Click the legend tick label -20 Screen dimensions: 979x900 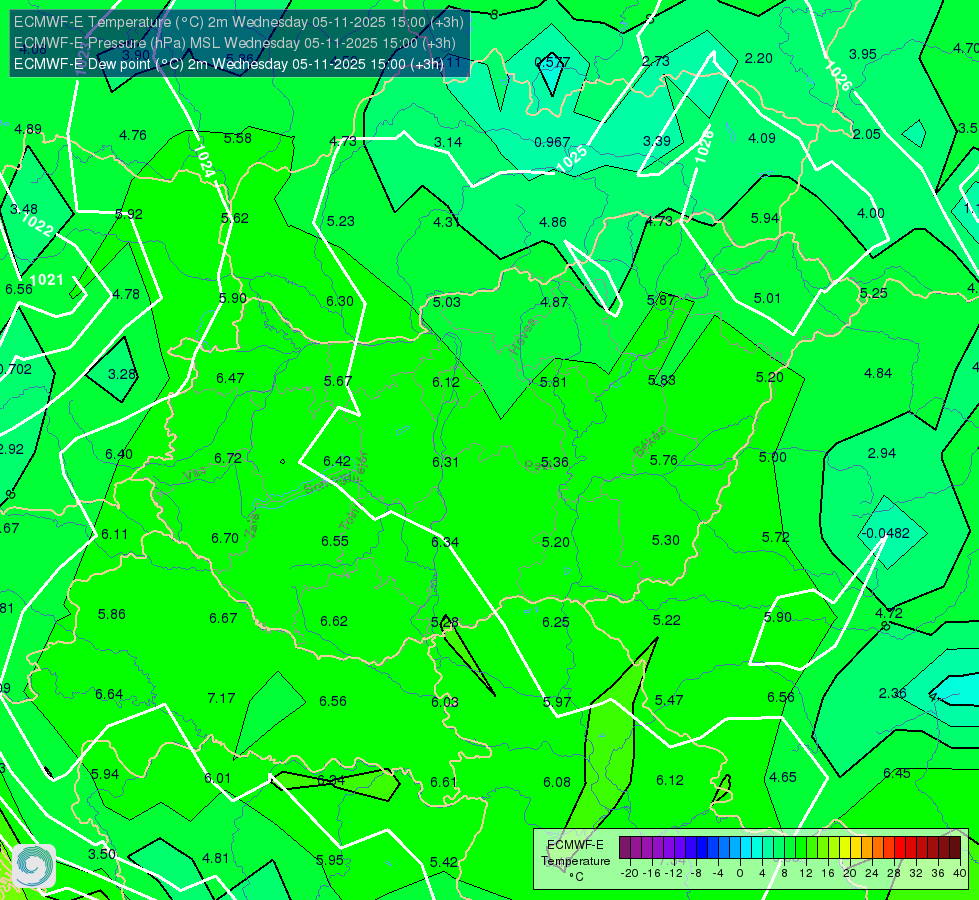tap(630, 873)
